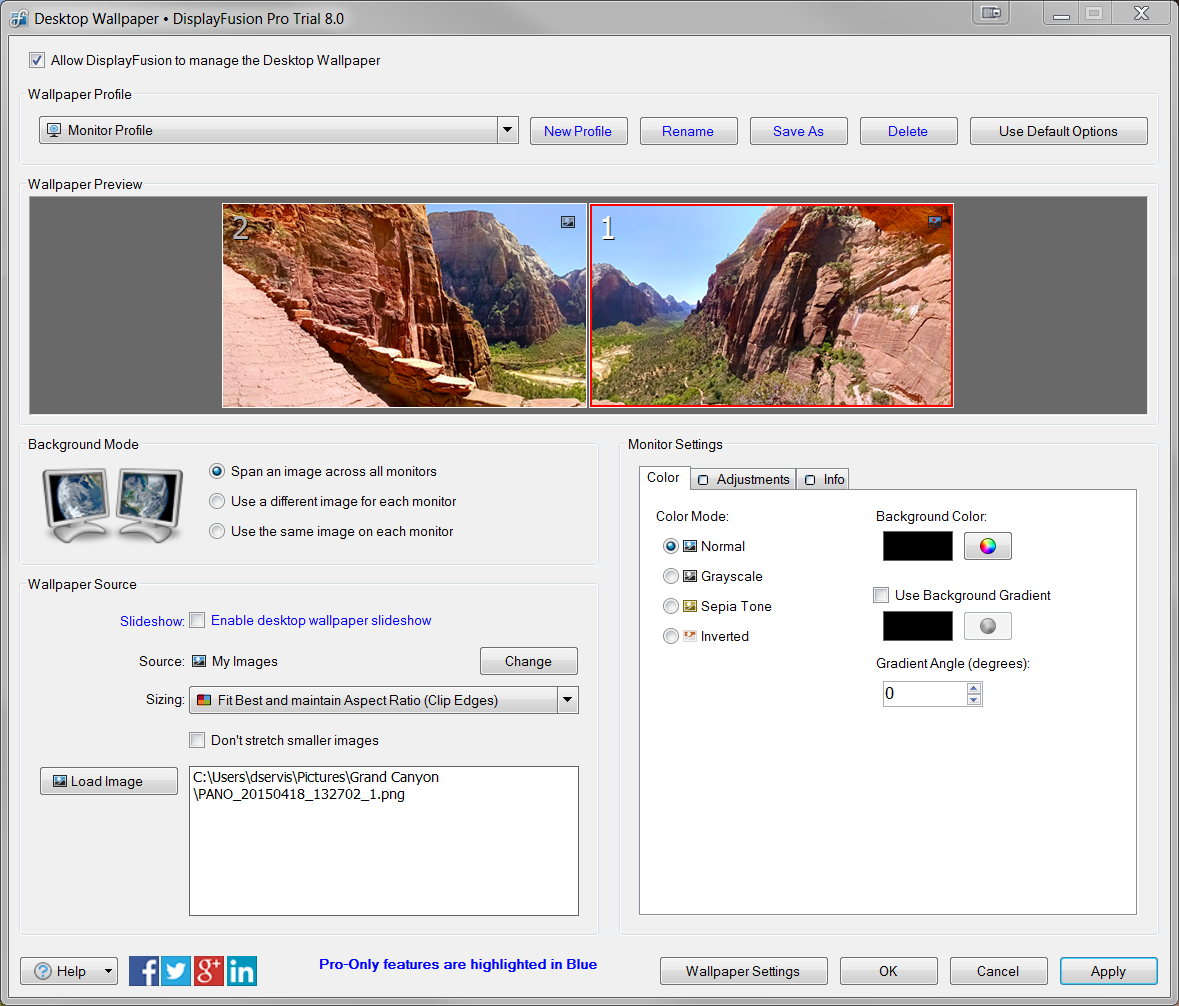Click the title bar monitor icon button

pos(991,13)
